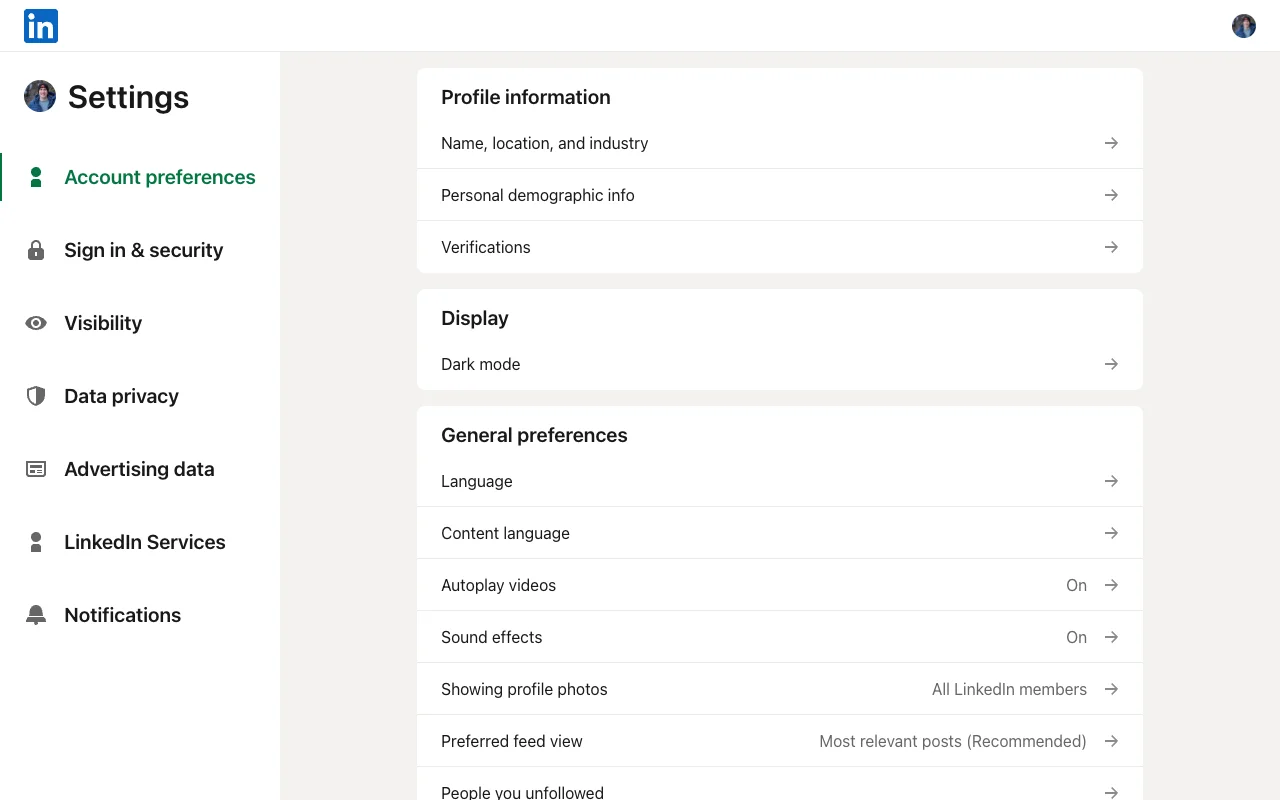Click the Advertising data newspaper icon

point(36,469)
